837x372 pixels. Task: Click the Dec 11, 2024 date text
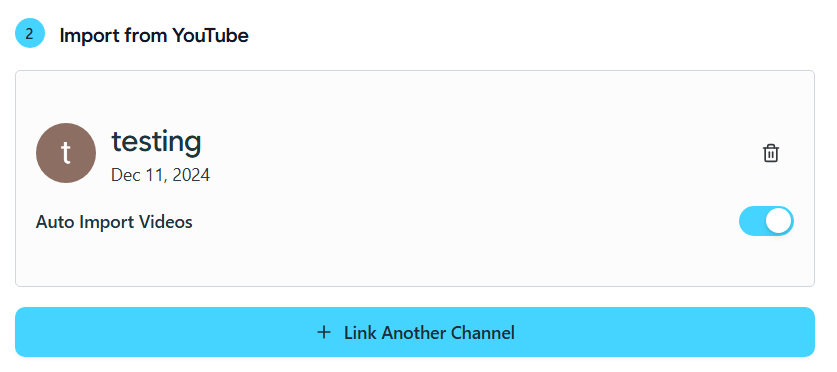tap(160, 175)
